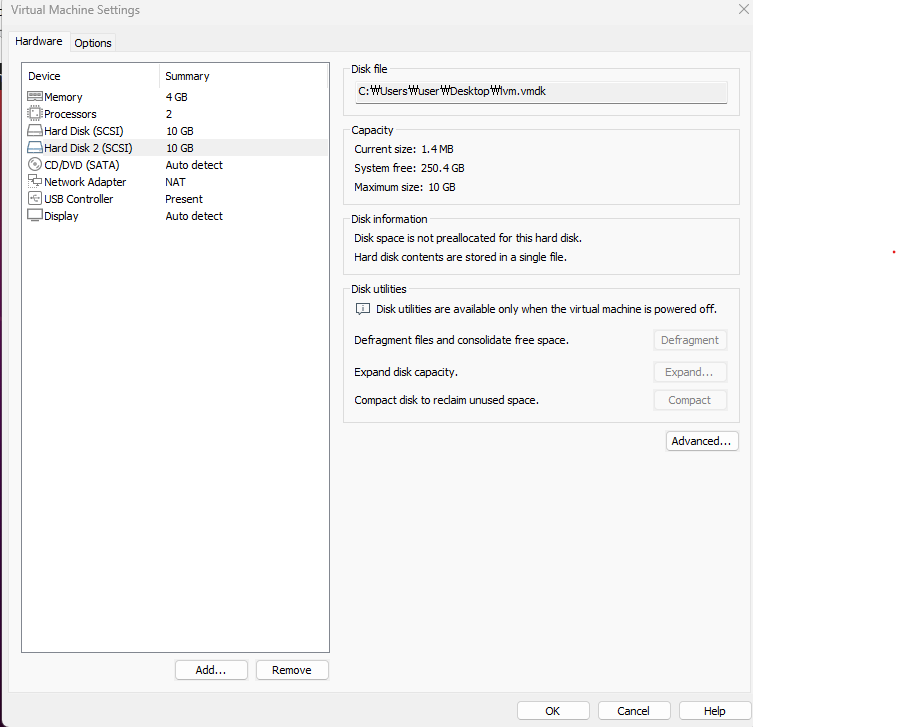Select the CD/DVD (SATA) label
Screen dimensions: 897x727
82,165
